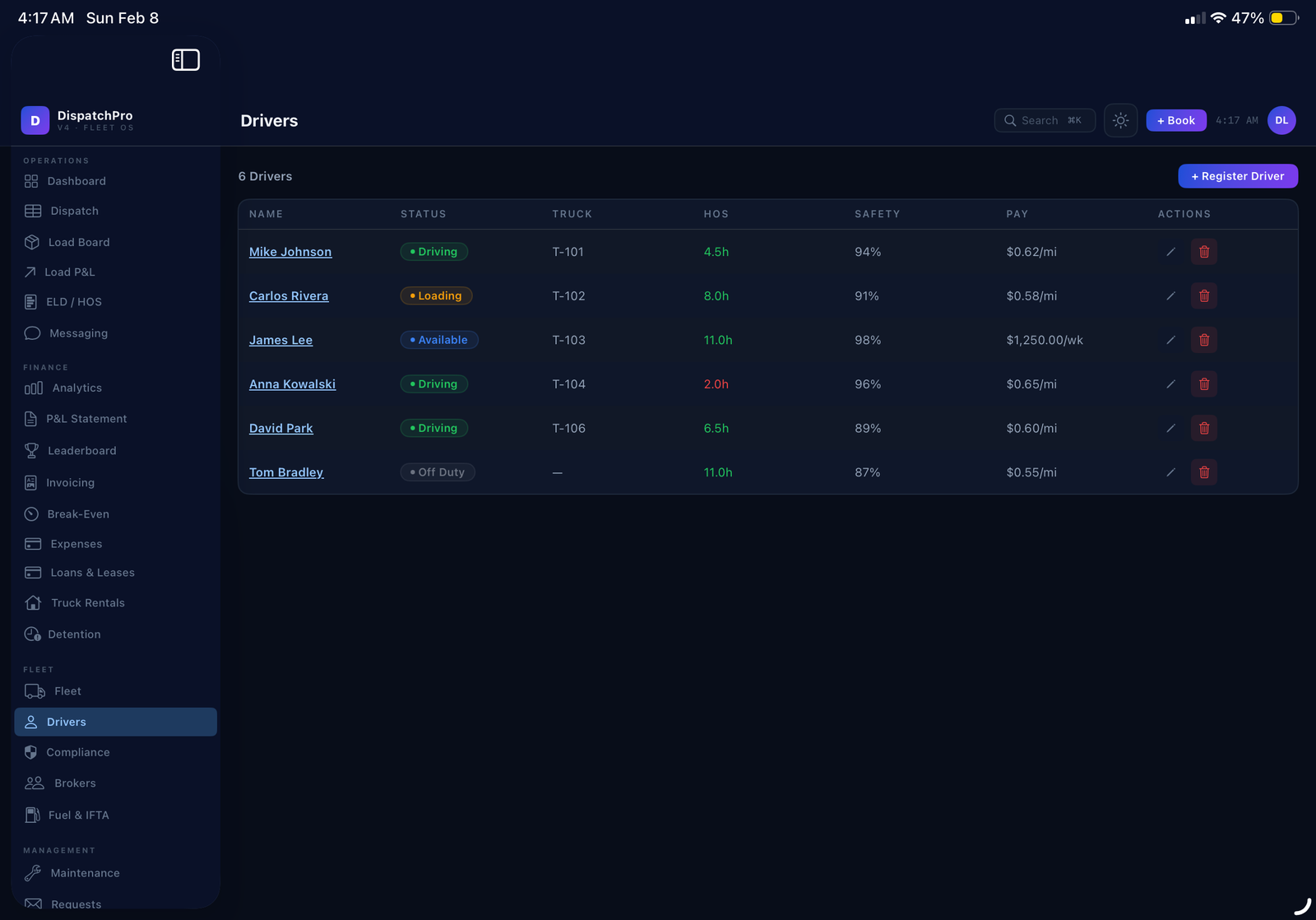Switch light/dark theme with sun icon
The width and height of the screenshot is (1316, 920).
click(x=1120, y=121)
